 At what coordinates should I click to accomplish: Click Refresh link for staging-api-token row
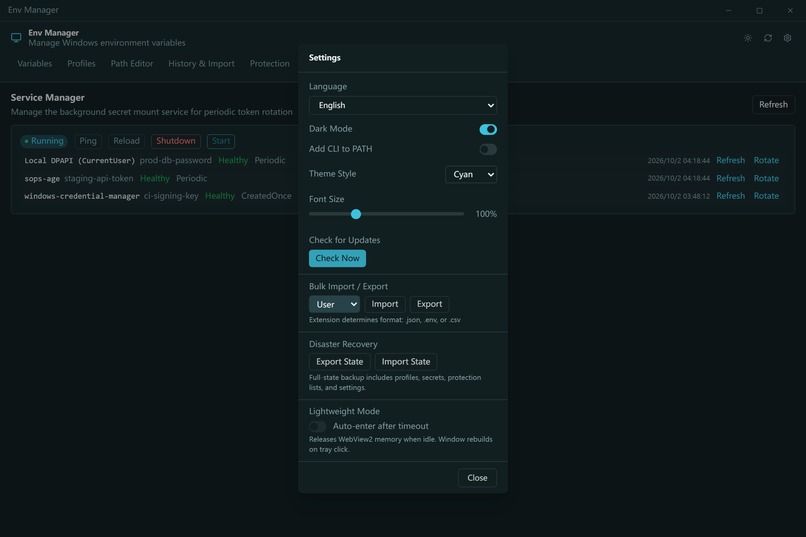(730, 178)
